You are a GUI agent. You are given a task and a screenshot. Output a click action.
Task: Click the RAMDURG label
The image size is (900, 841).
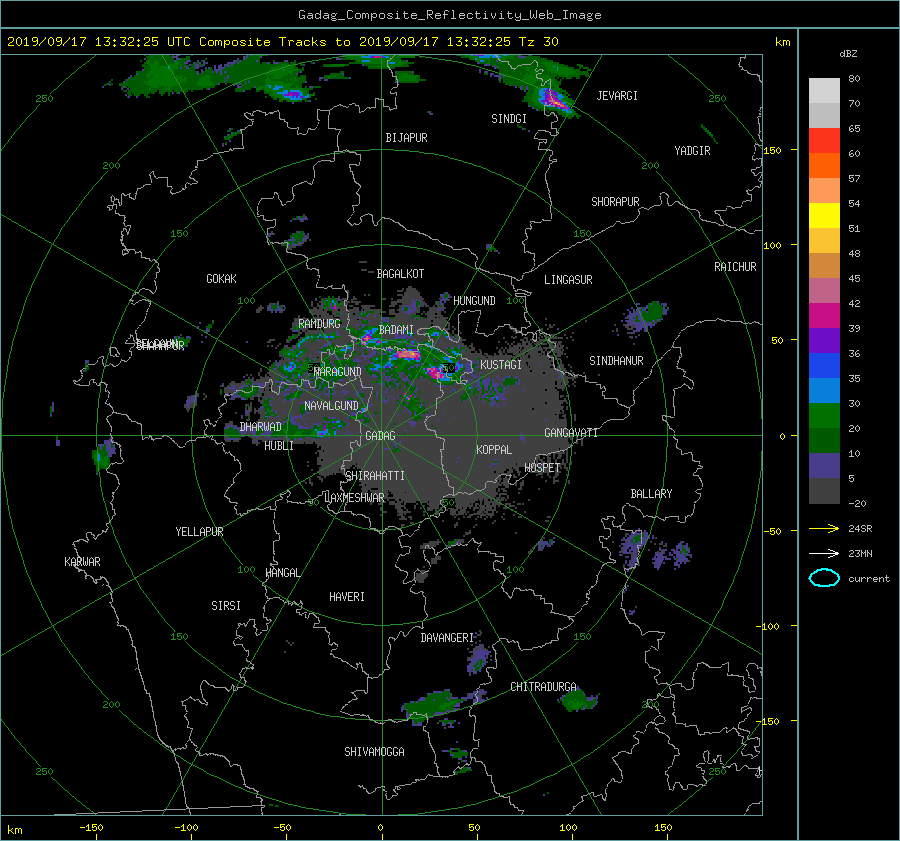[x=319, y=324]
